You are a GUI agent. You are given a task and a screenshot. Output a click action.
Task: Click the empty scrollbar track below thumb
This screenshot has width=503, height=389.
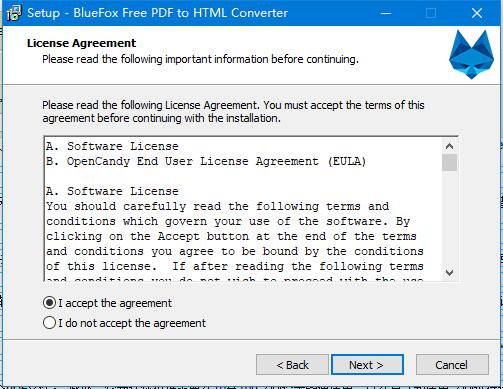click(x=449, y=218)
